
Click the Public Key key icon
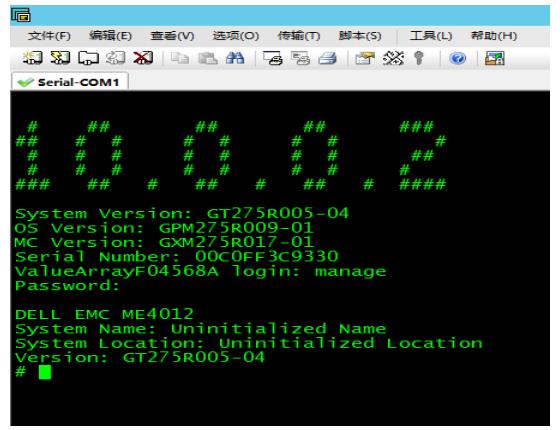(419, 58)
